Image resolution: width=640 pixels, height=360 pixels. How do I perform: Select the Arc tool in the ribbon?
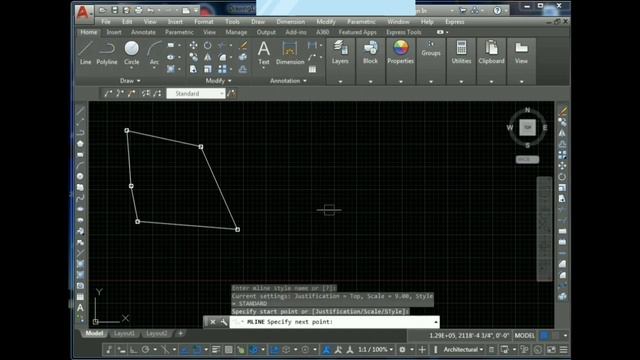(x=154, y=53)
